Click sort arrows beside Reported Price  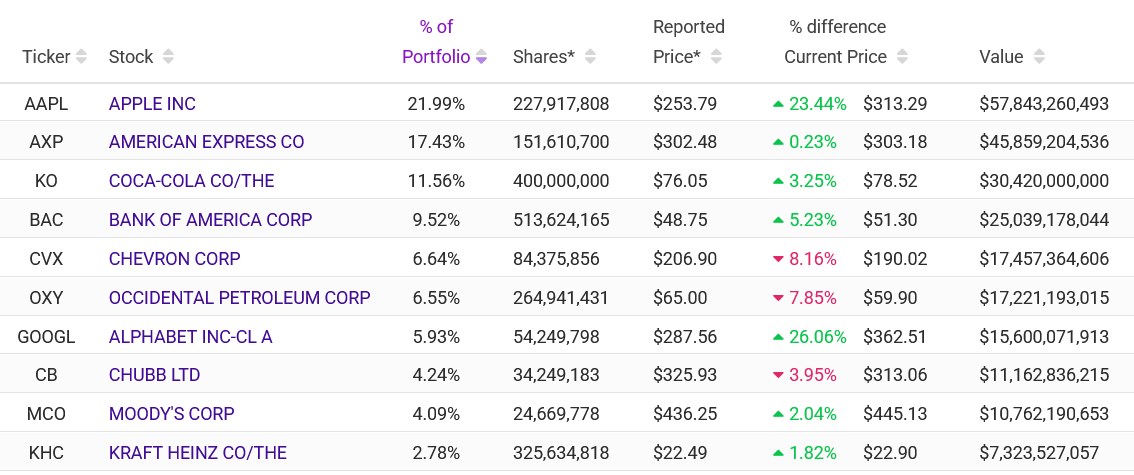(x=717, y=56)
